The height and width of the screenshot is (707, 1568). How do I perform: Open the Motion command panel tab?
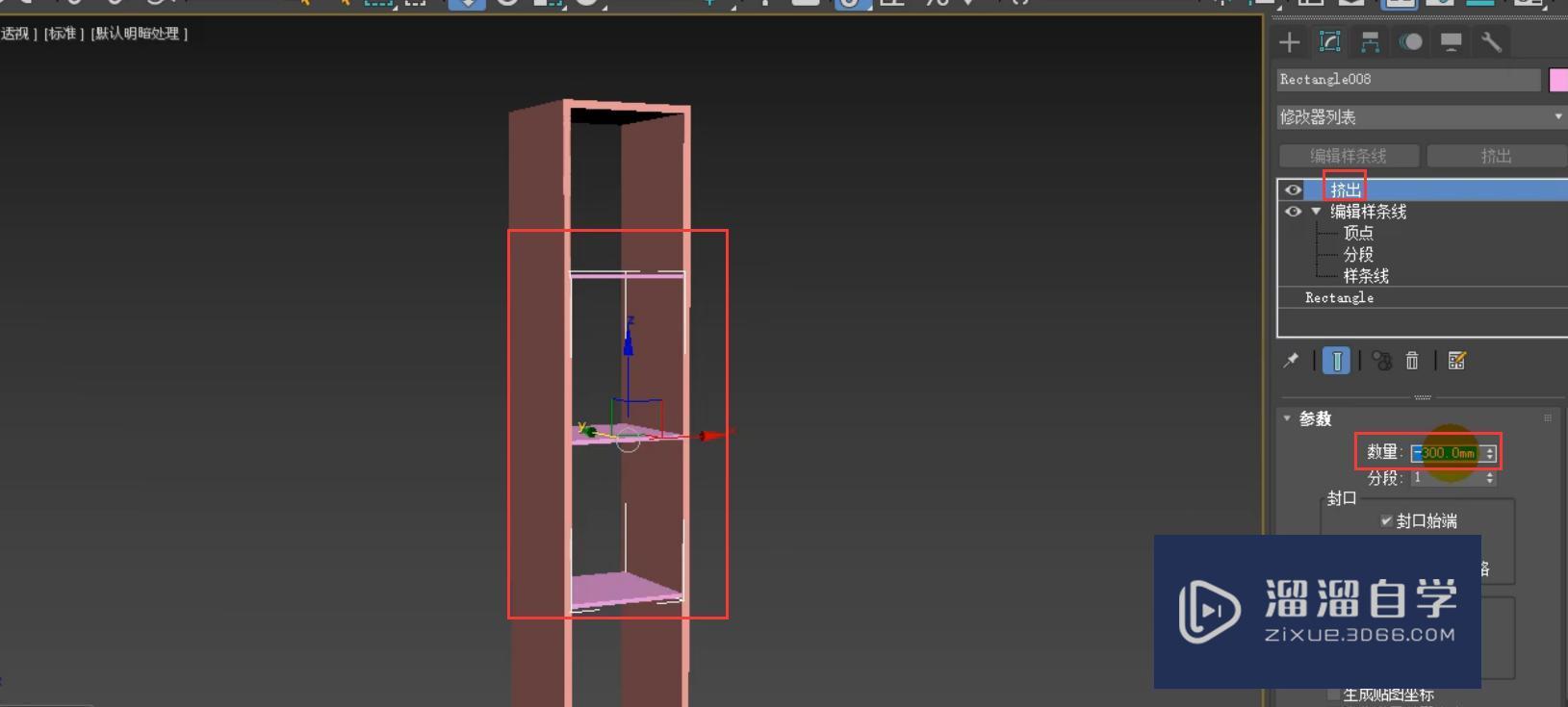[1410, 42]
